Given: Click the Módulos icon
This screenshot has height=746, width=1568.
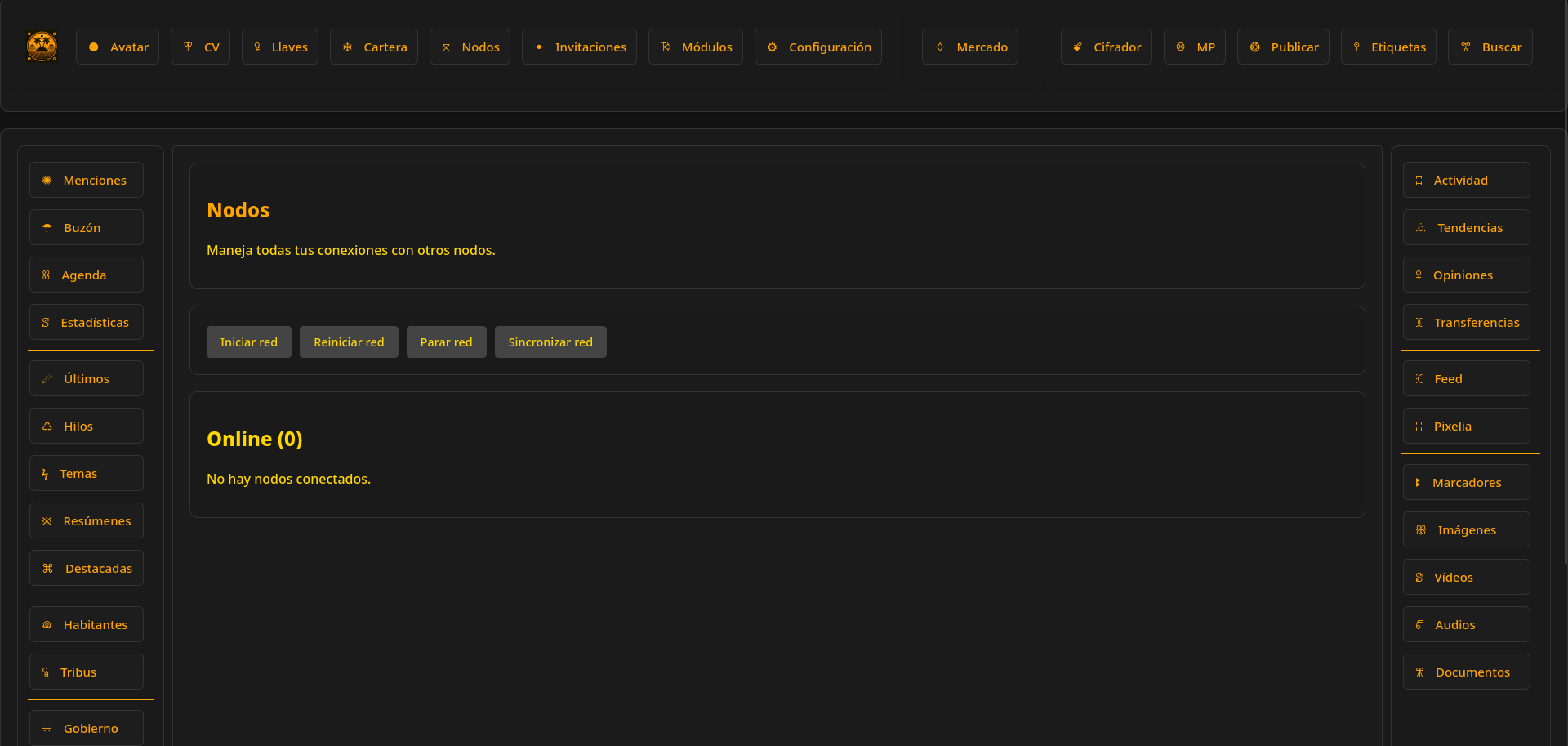Looking at the screenshot, I should (x=666, y=47).
